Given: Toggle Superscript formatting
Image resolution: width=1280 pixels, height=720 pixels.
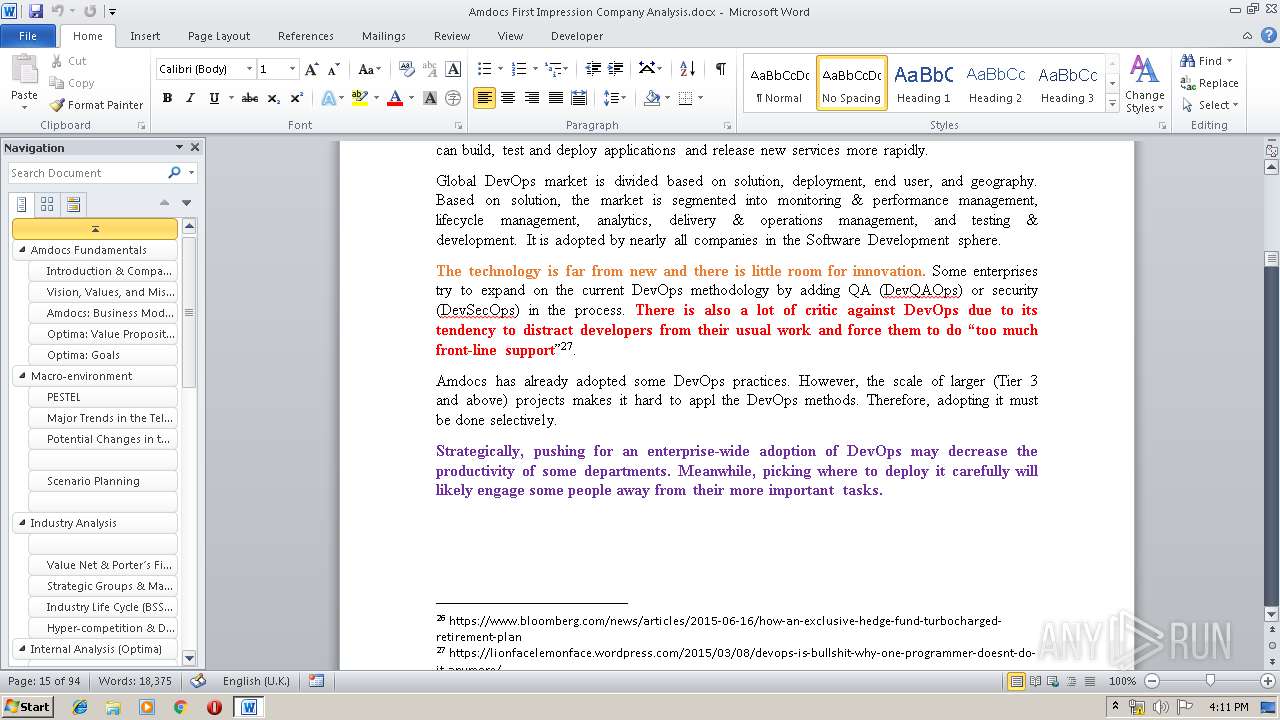Looking at the screenshot, I should (297, 98).
